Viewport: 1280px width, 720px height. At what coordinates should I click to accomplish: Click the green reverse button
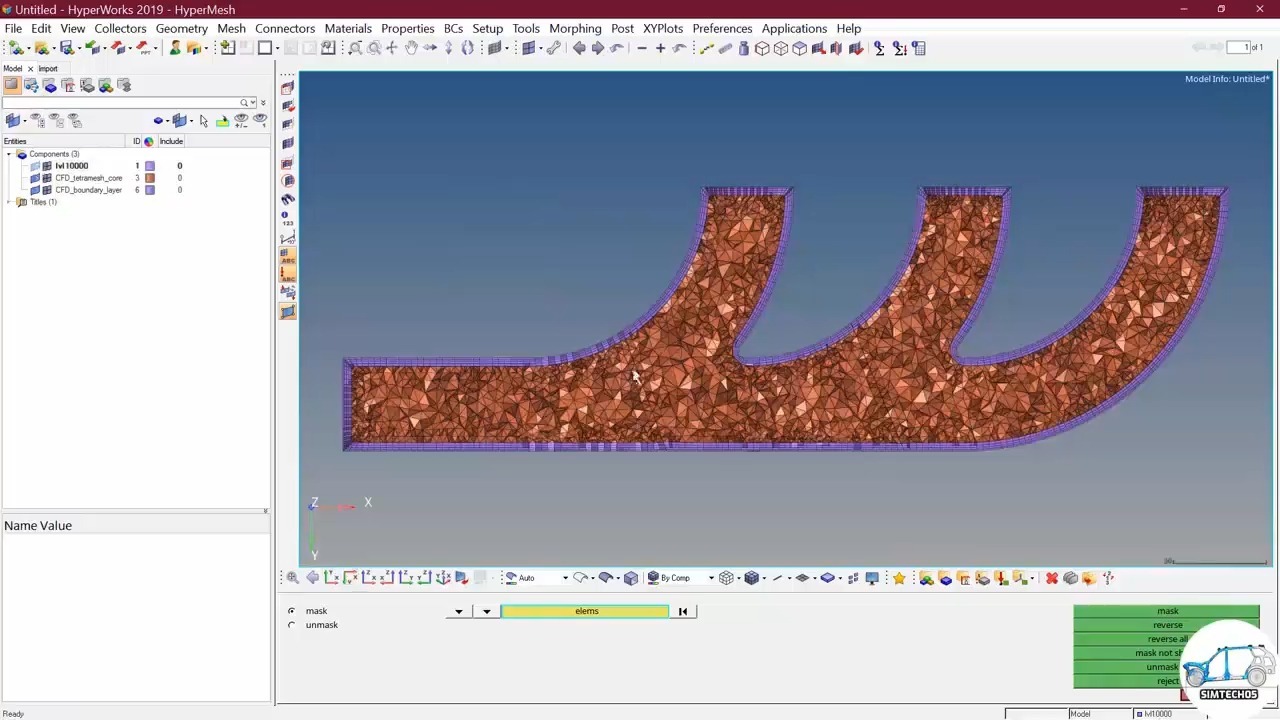coord(1167,625)
